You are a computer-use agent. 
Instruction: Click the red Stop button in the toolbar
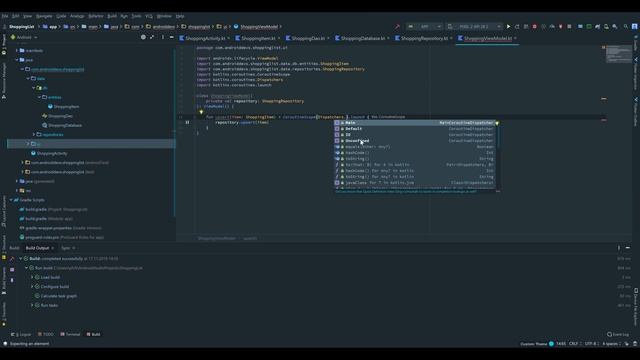tap(534, 27)
